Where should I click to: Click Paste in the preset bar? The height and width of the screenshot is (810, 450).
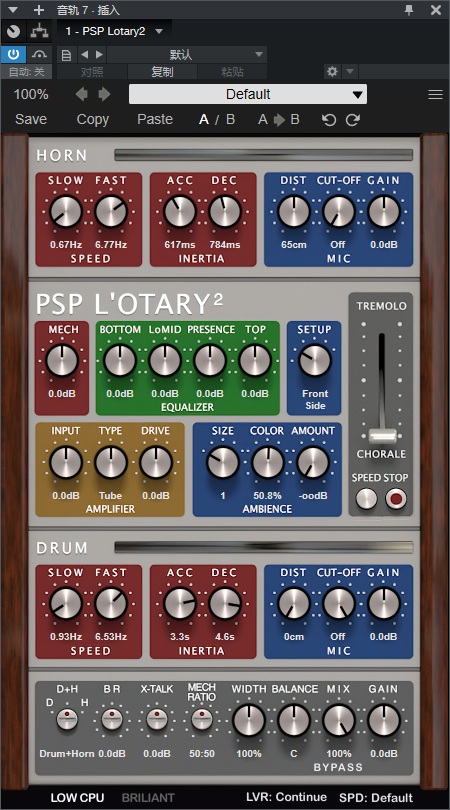click(x=155, y=119)
